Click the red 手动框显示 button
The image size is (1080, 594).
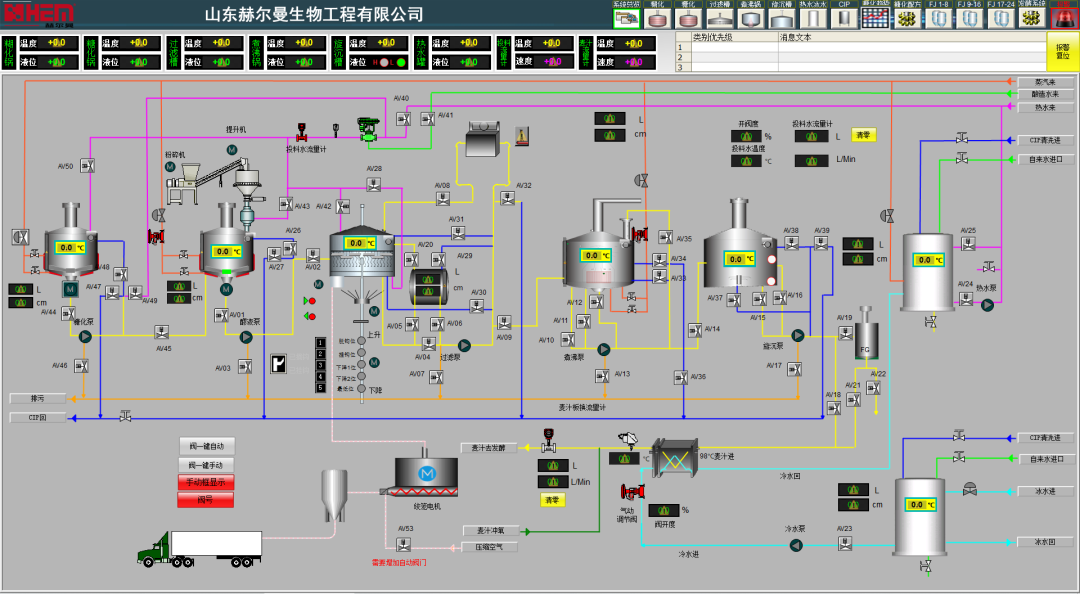[x=206, y=482]
